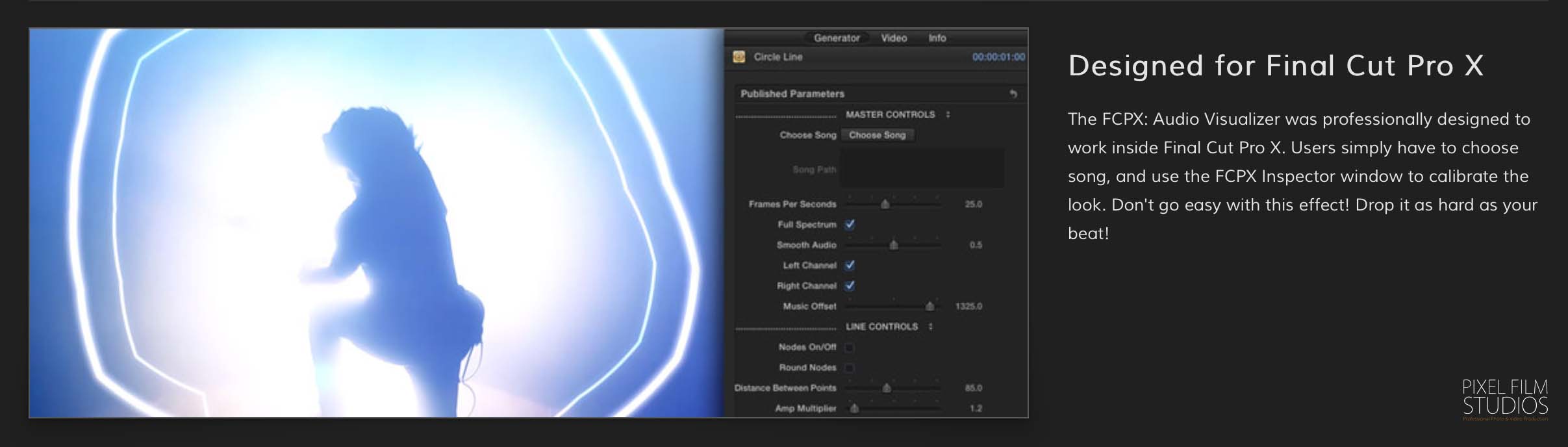Open the Video inspector tab
The image size is (1568, 447).
(894, 38)
